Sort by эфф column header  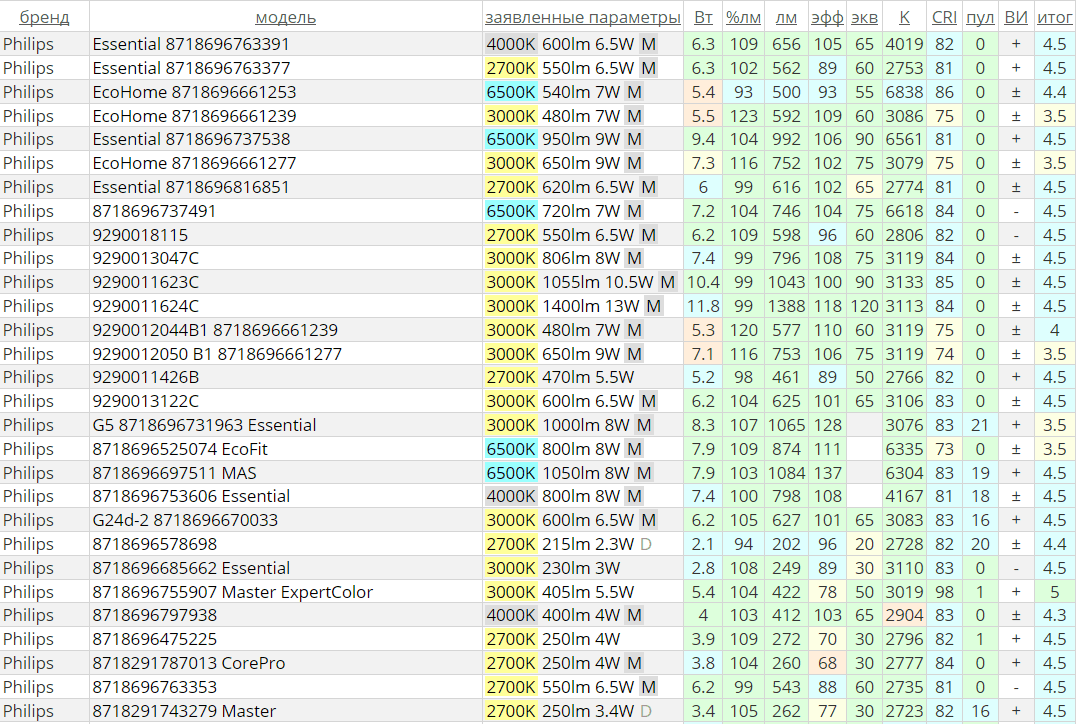coord(827,17)
